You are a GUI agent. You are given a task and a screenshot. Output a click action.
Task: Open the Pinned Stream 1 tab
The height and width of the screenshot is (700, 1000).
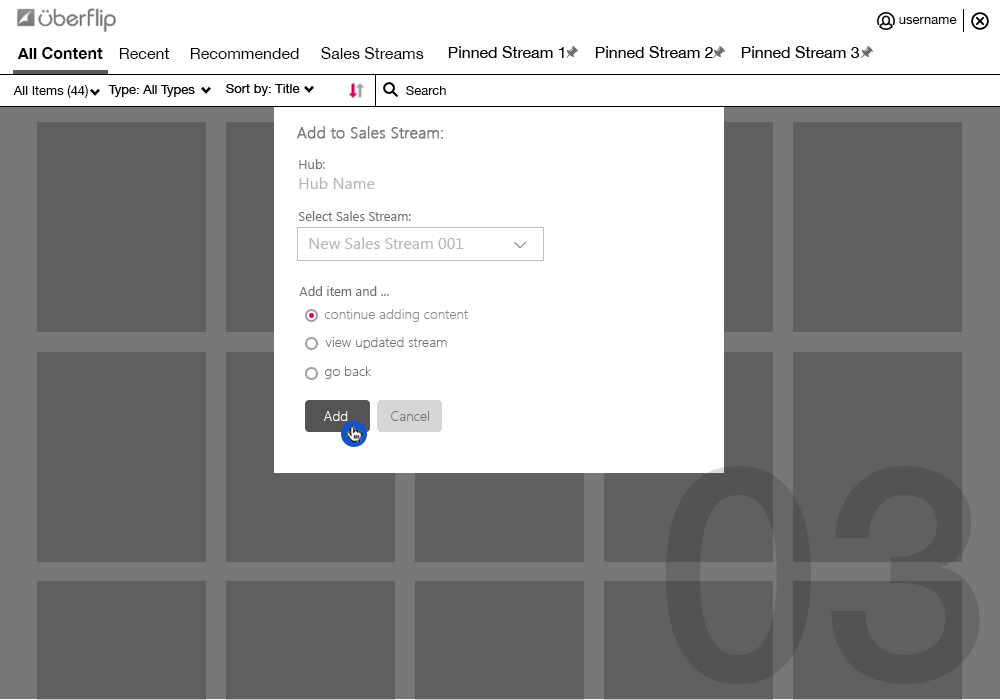tap(506, 52)
